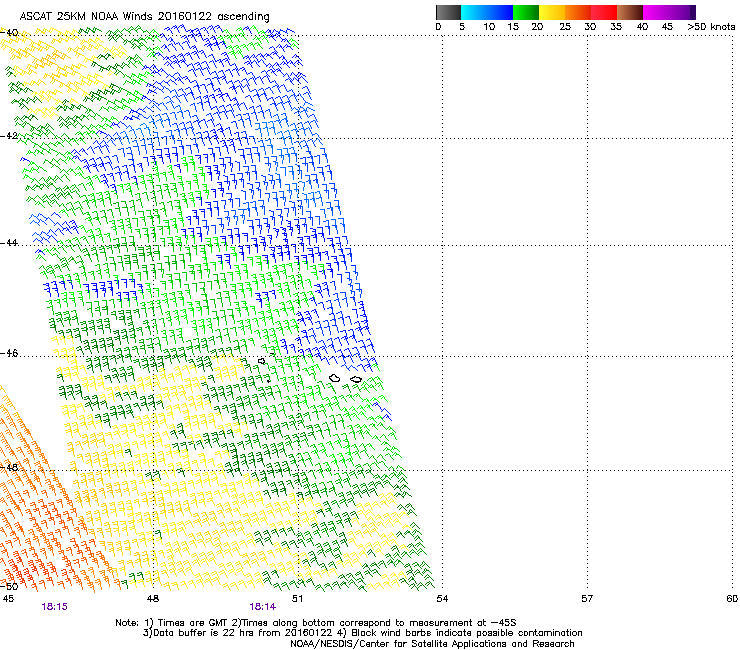Click the latitude label '-50'

[9, 586]
